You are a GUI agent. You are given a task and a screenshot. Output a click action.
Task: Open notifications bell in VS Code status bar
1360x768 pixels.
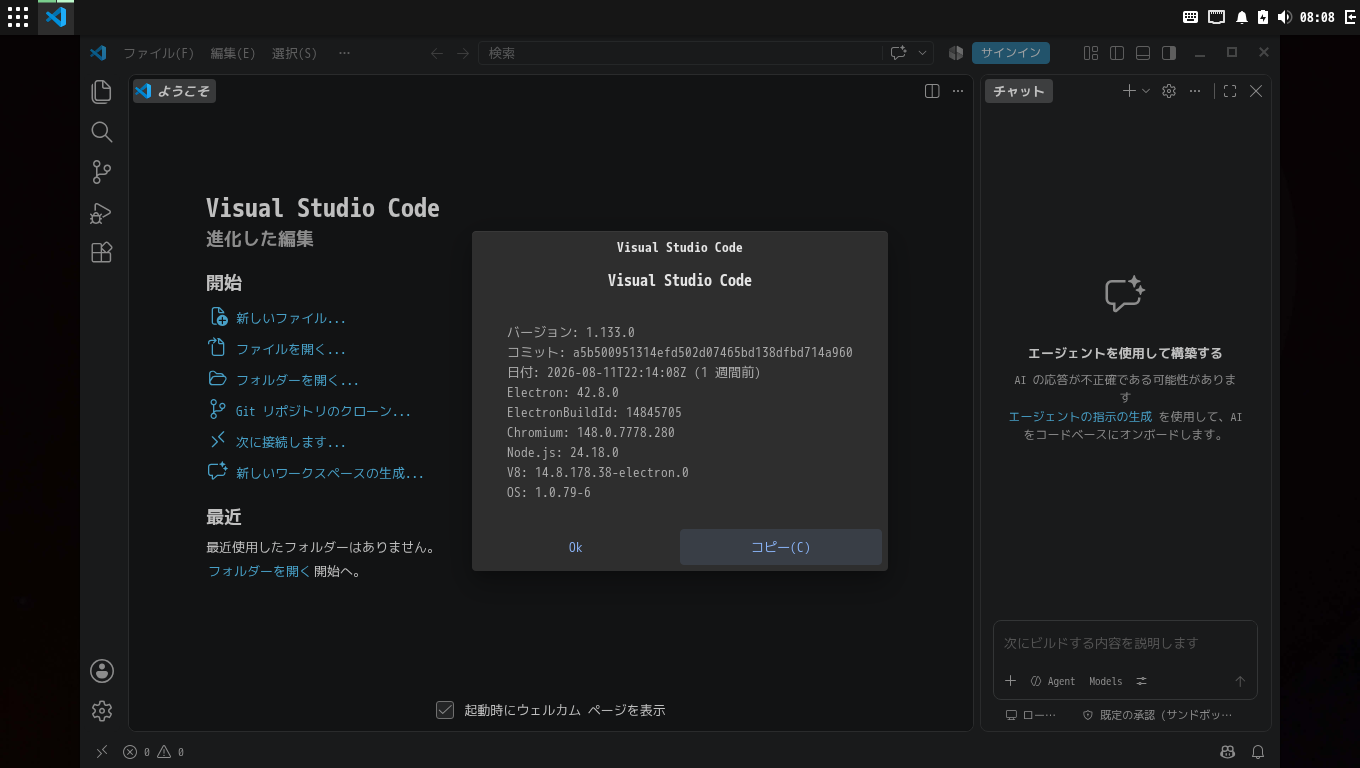coord(1258,752)
